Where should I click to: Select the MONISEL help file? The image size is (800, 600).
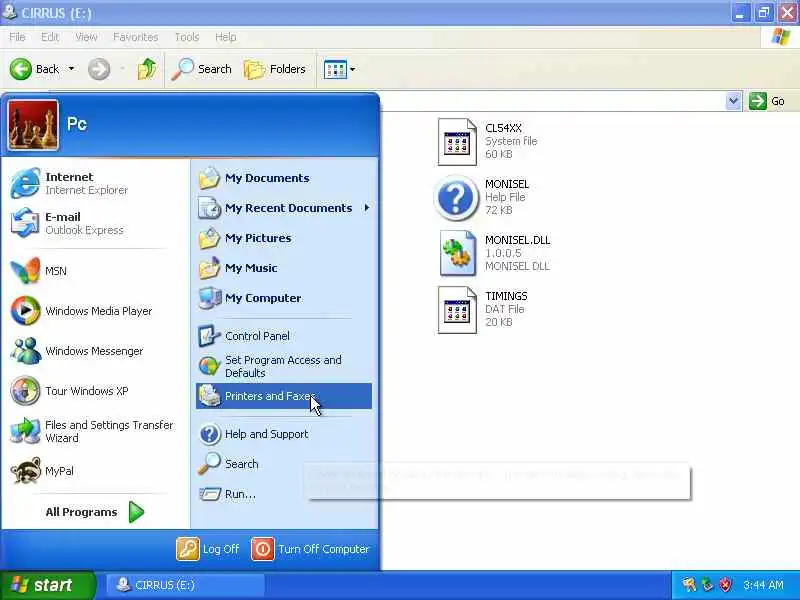[483, 197]
